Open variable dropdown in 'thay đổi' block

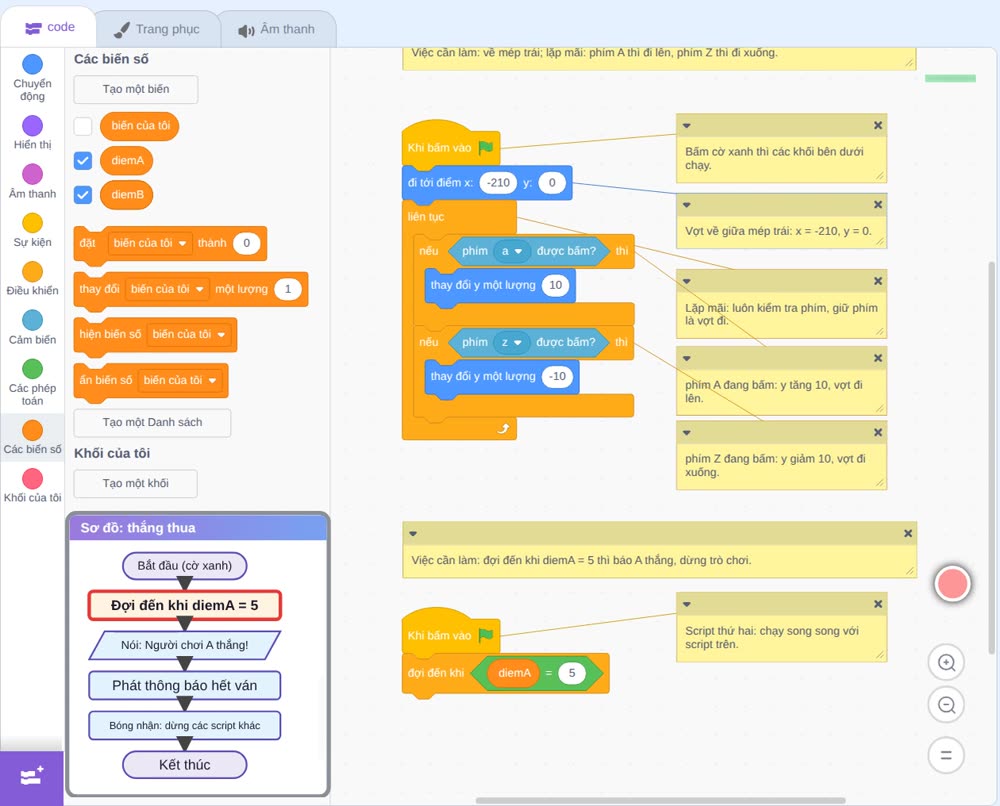(167, 289)
